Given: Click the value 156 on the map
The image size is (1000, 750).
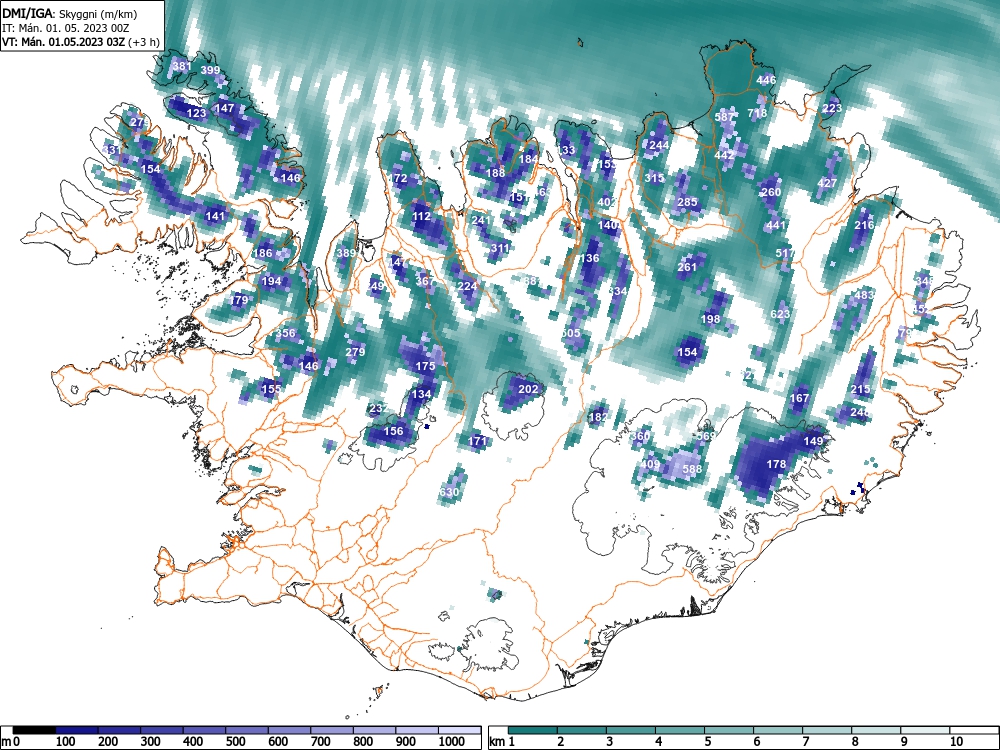Looking at the screenshot, I should 393,431.
